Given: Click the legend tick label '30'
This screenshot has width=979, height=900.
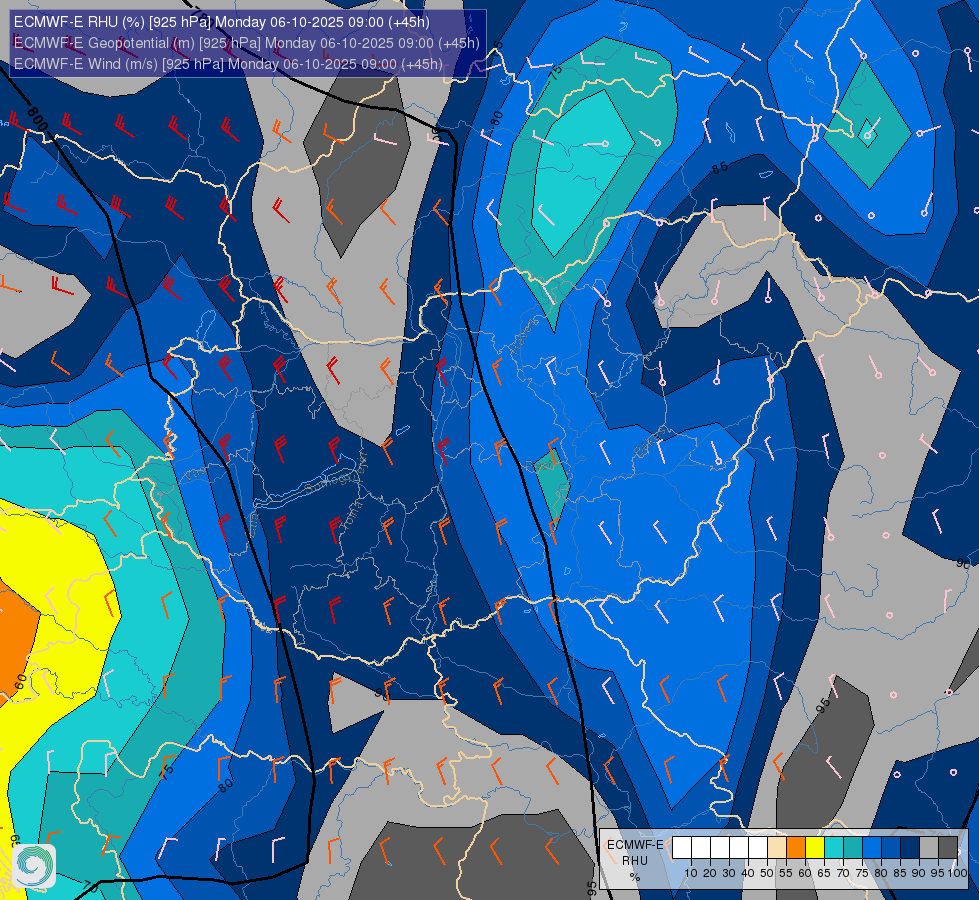Looking at the screenshot, I should click(x=729, y=873).
